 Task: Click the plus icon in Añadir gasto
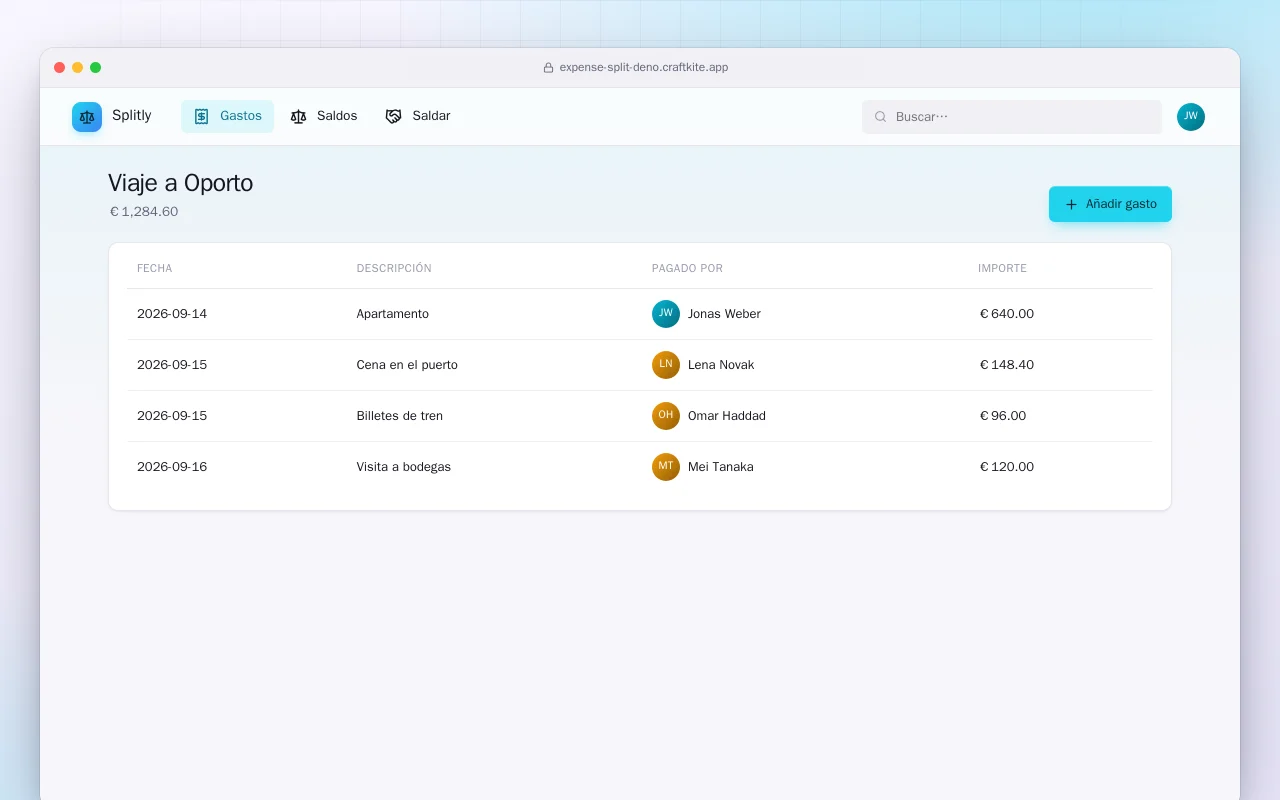coord(1071,204)
